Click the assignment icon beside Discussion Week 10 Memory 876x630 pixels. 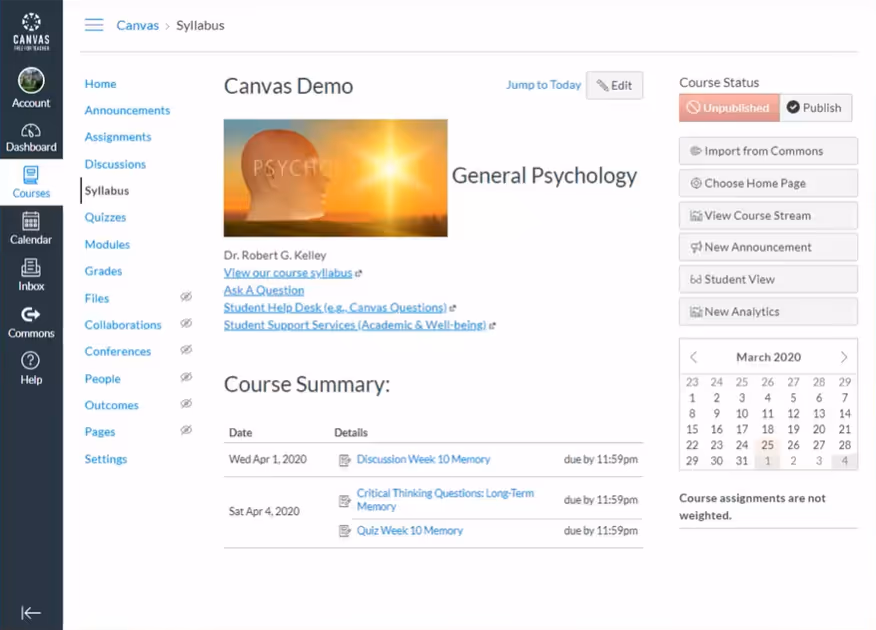(x=345, y=460)
